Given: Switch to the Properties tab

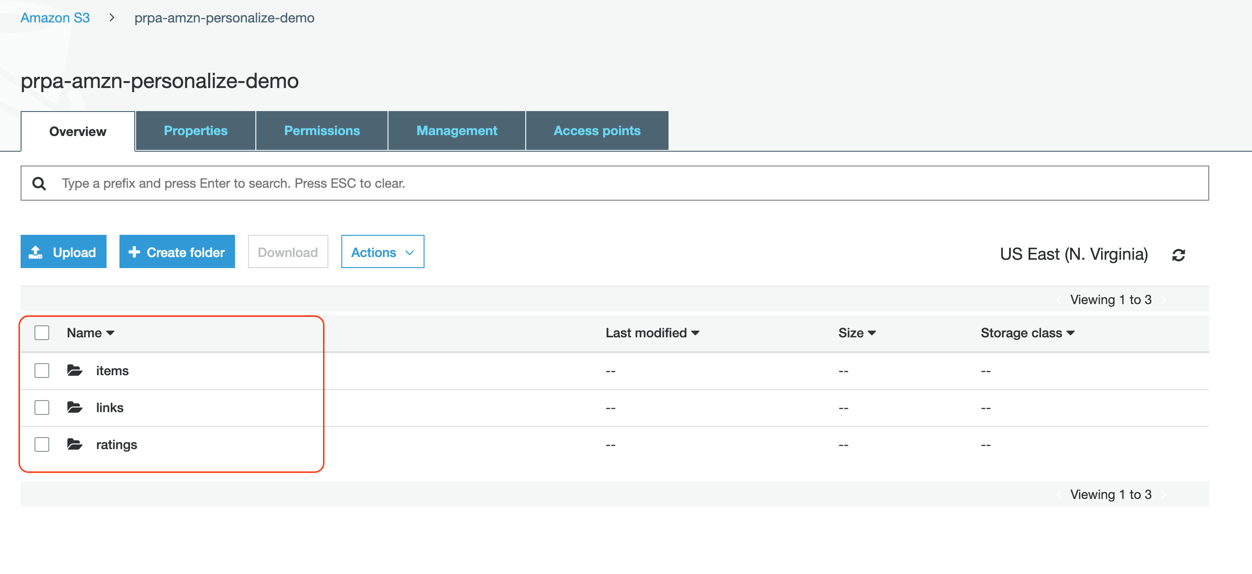Looking at the screenshot, I should 196,131.
